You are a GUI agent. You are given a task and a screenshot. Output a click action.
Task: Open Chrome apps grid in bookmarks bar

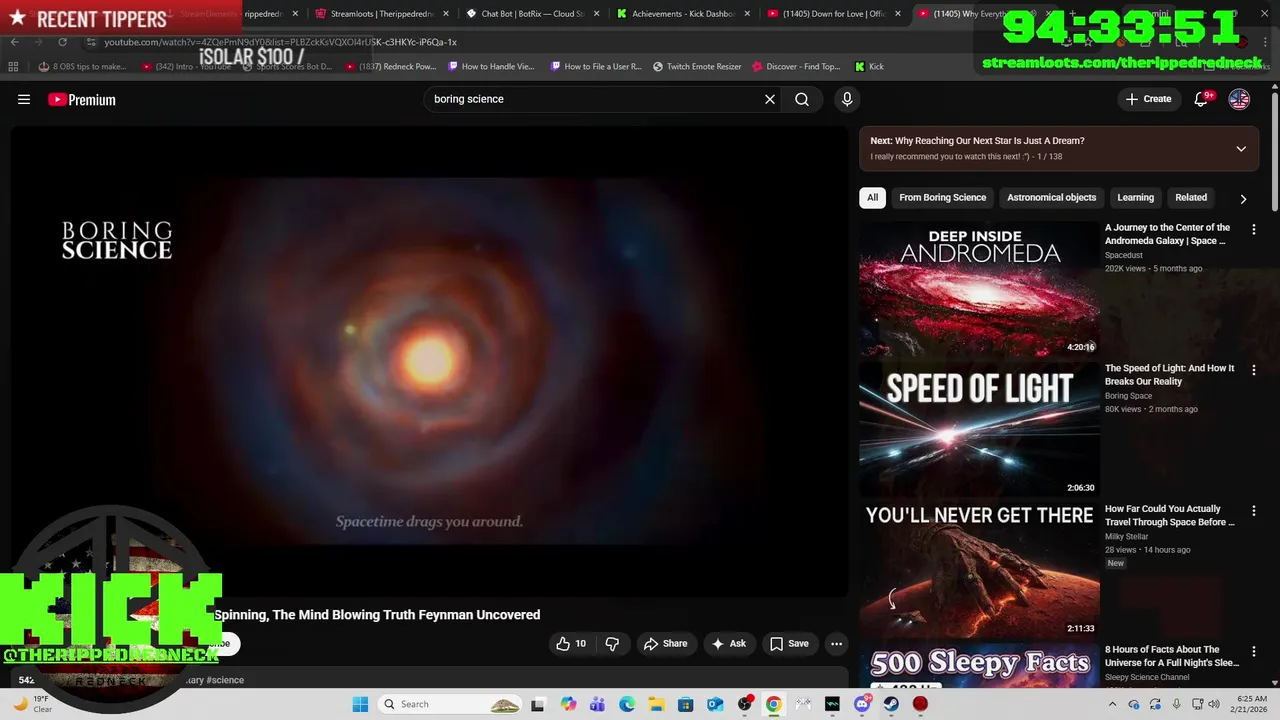click(13, 66)
